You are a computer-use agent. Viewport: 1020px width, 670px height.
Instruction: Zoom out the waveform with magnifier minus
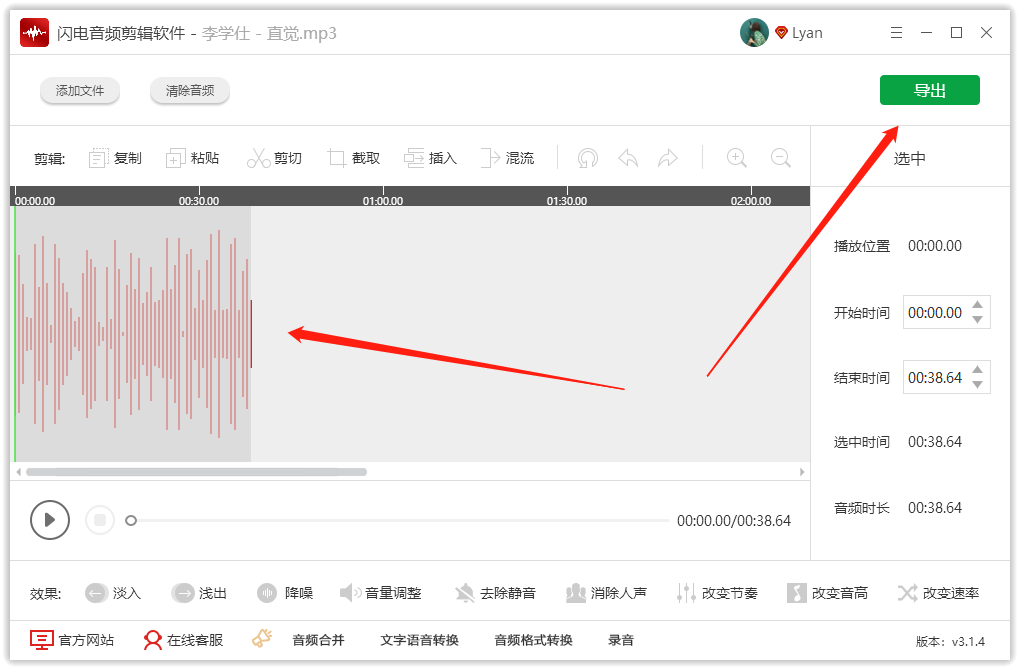pyautogui.click(x=780, y=158)
